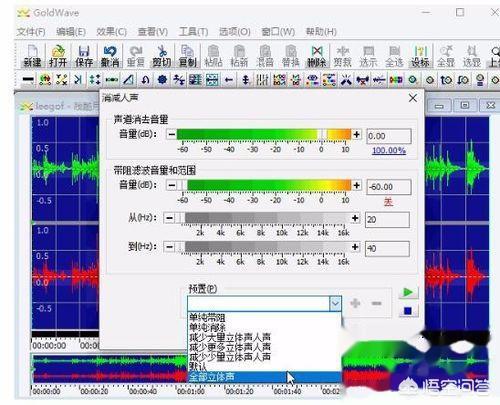Click the 保存 (Save) toolbar icon
This screenshot has height=405, width=500.
pos(84,56)
